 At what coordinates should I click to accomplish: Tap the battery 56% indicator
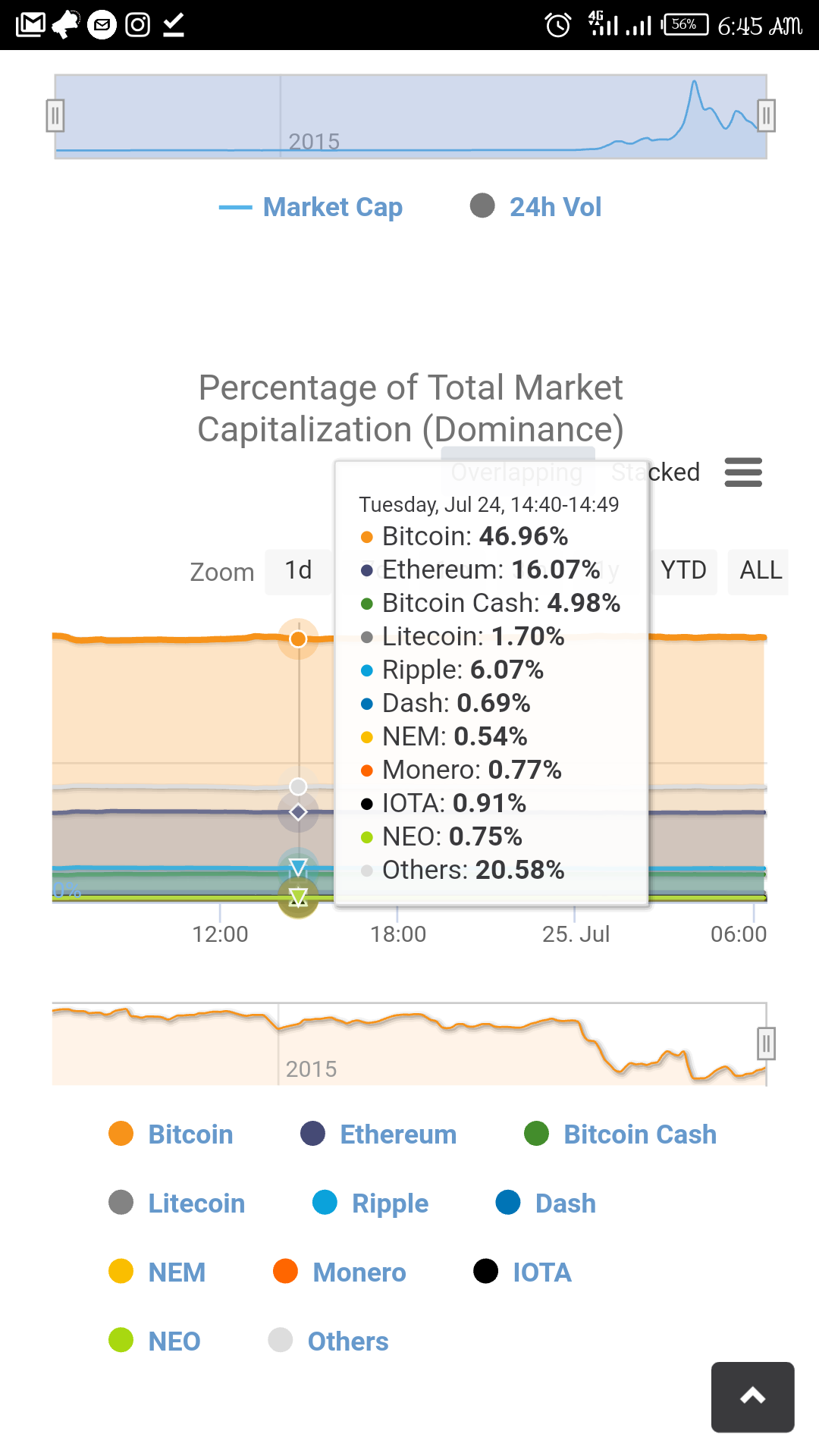click(x=685, y=25)
